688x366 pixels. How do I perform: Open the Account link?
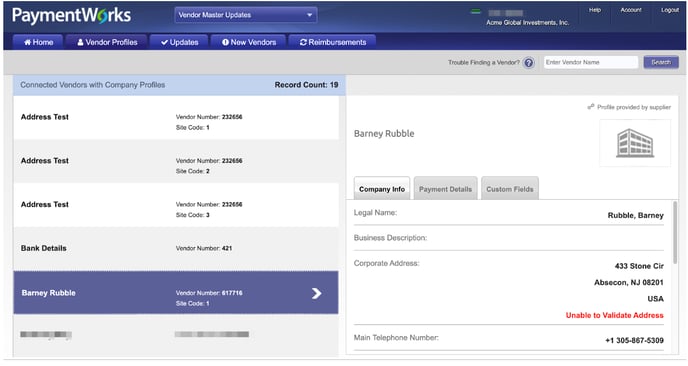(x=631, y=10)
